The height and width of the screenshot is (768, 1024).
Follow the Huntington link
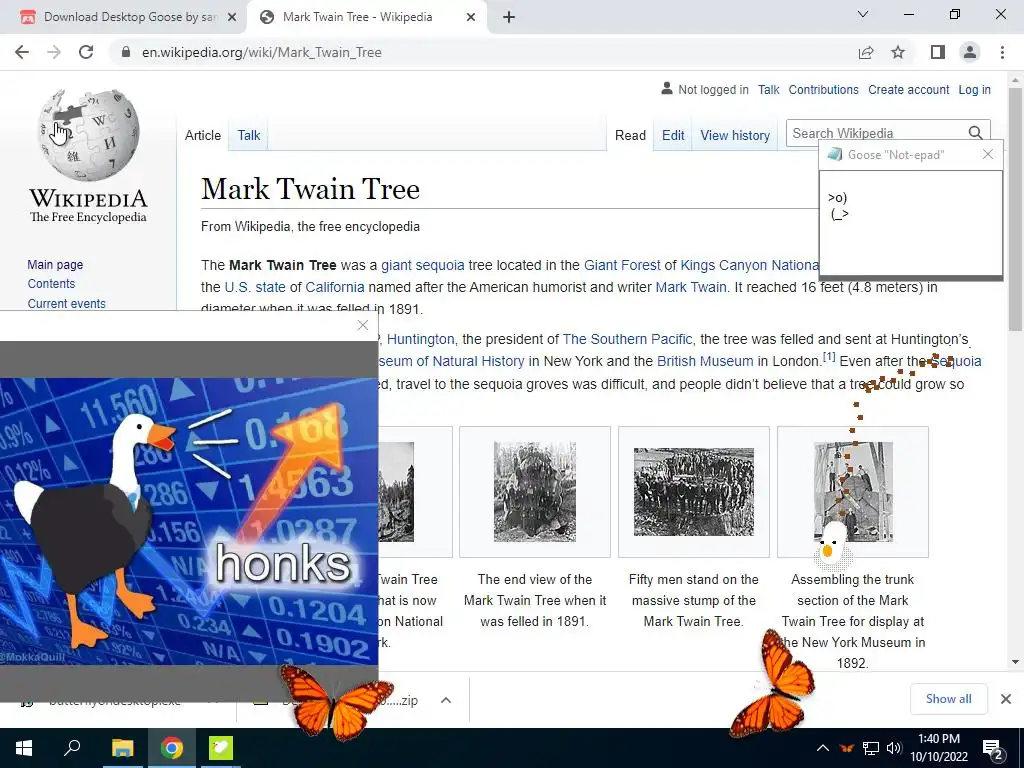420,339
